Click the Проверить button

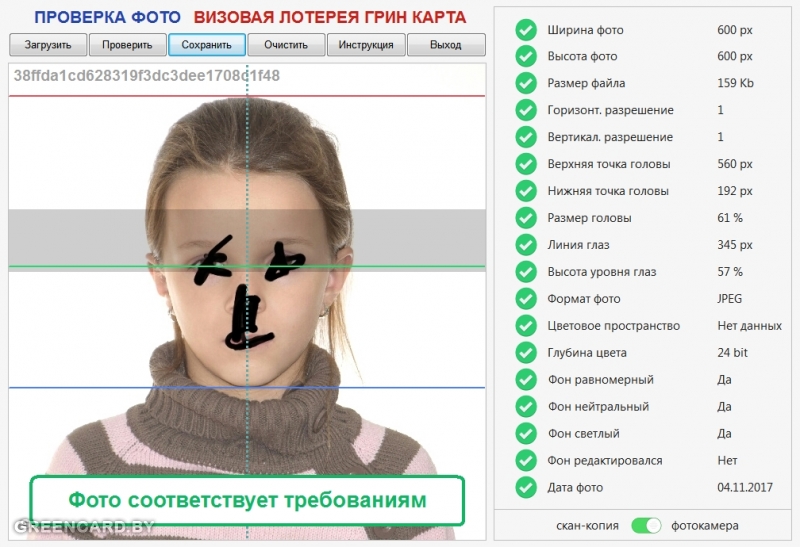point(128,45)
